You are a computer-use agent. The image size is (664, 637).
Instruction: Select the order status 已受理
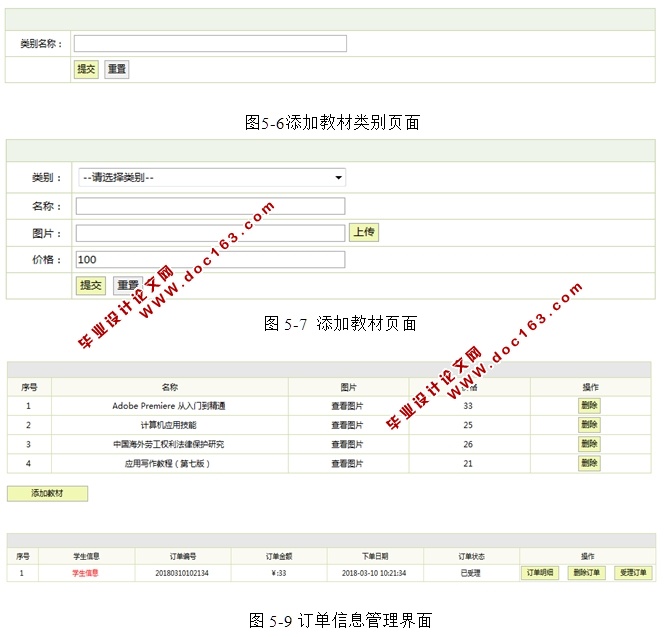470,573
